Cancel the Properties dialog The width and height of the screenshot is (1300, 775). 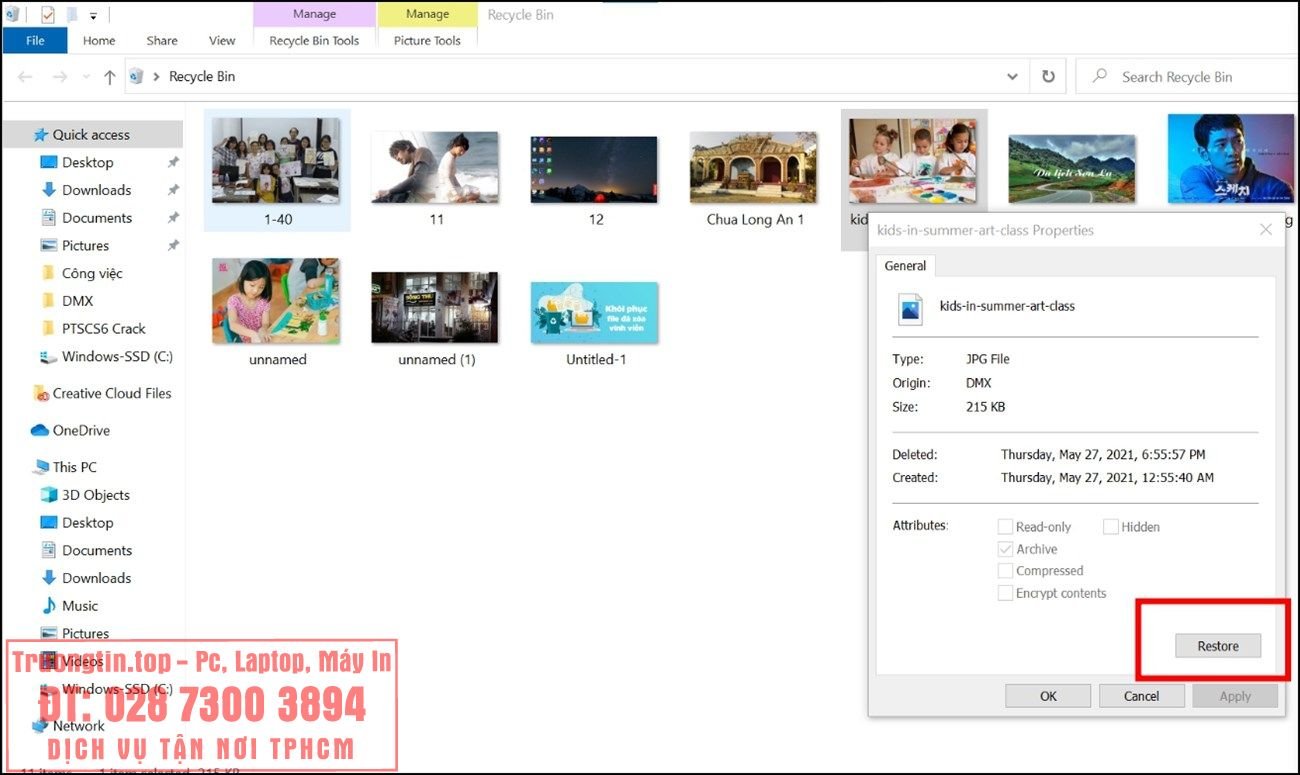point(1141,695)
